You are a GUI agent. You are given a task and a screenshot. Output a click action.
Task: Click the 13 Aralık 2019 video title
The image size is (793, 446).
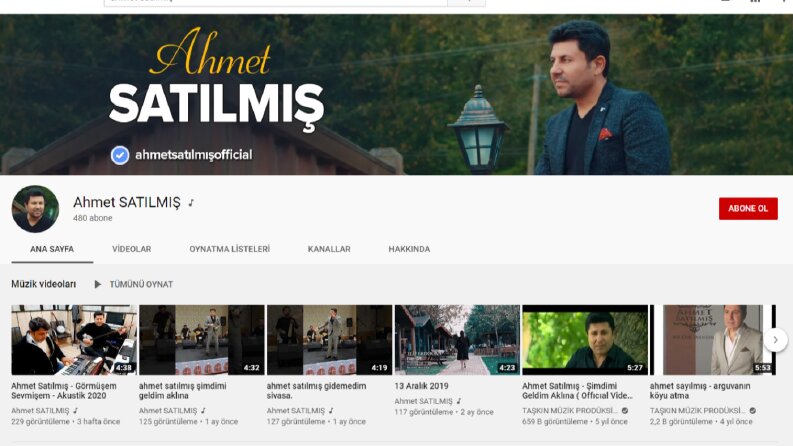pyautogui.click(x=421, y=386)
